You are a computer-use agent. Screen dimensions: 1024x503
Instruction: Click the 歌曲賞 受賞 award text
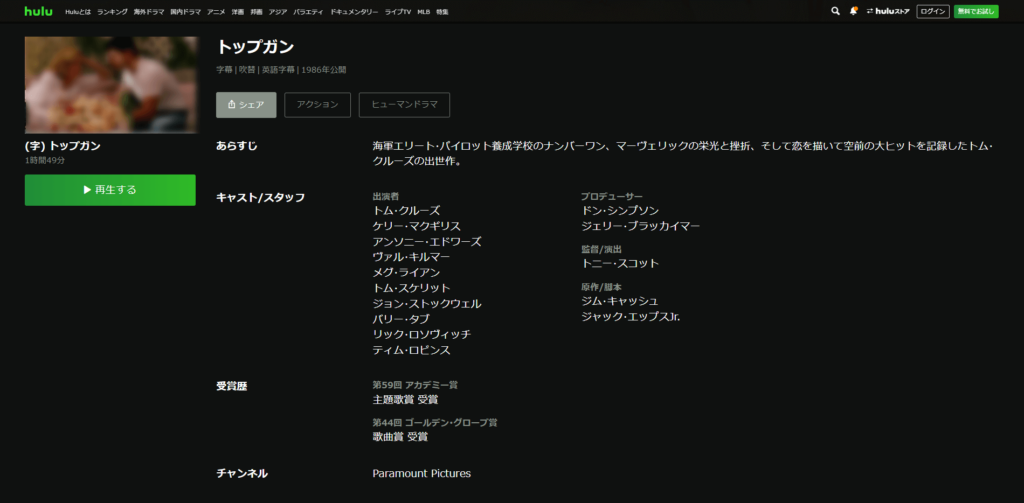400,437
